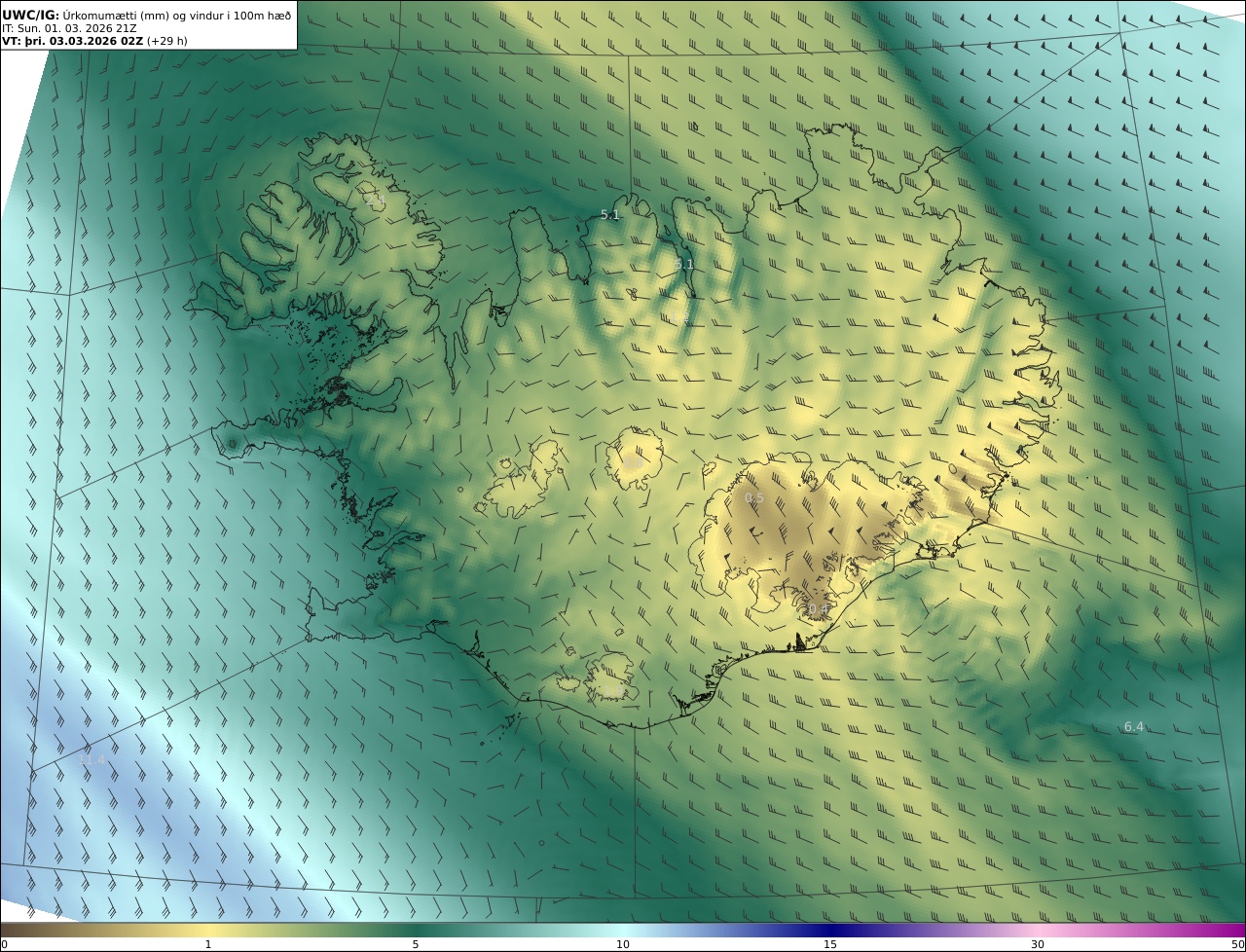Click the title text "UWC/IG: Úrkomumætti (mm) og vindur"

click(115, 16)
